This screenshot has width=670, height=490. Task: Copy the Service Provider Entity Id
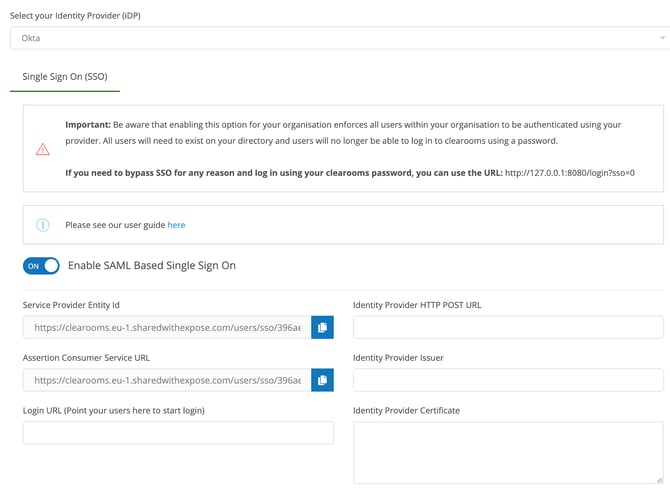pos(322,327)
